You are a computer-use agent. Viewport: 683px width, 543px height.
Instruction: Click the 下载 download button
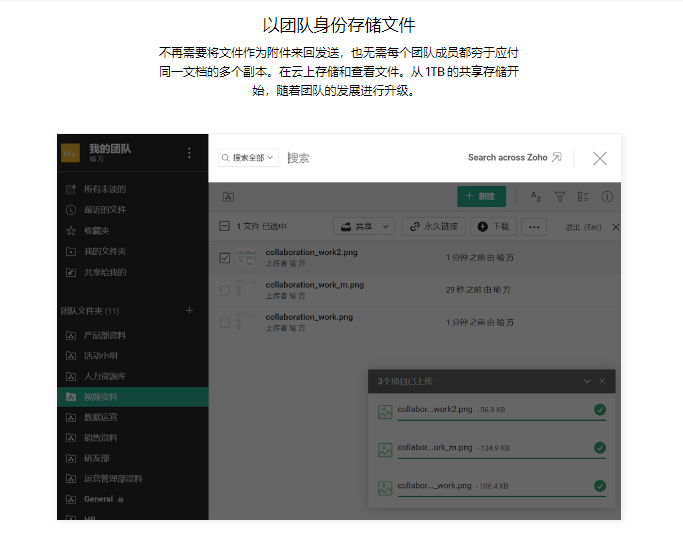point(493,226)
